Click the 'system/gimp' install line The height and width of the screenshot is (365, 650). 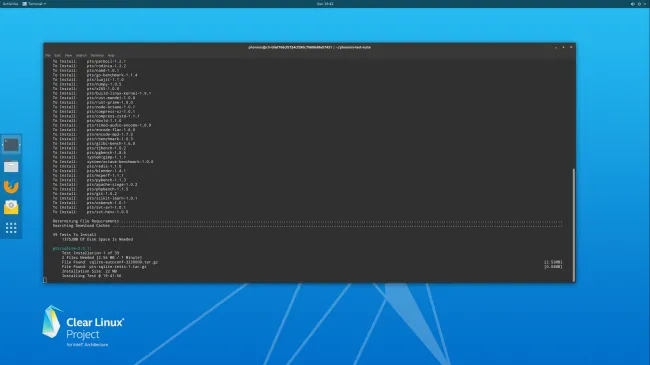[89, 157]
